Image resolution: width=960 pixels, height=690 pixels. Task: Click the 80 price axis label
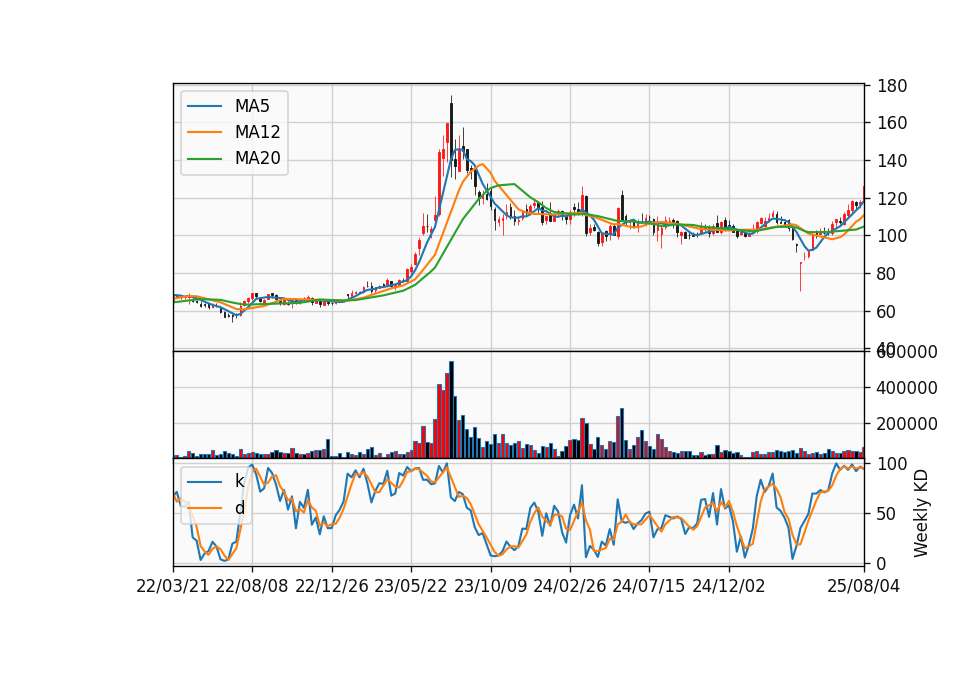[886, 274]
